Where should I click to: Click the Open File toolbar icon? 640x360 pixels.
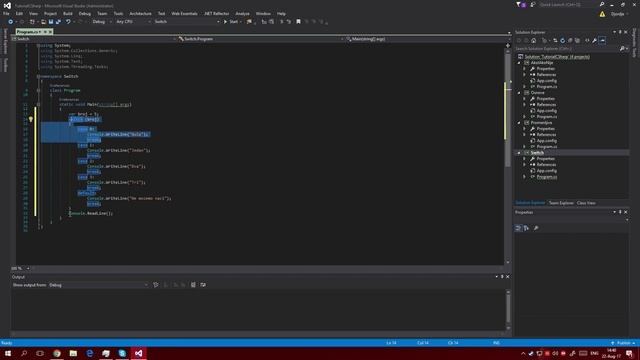43,22
